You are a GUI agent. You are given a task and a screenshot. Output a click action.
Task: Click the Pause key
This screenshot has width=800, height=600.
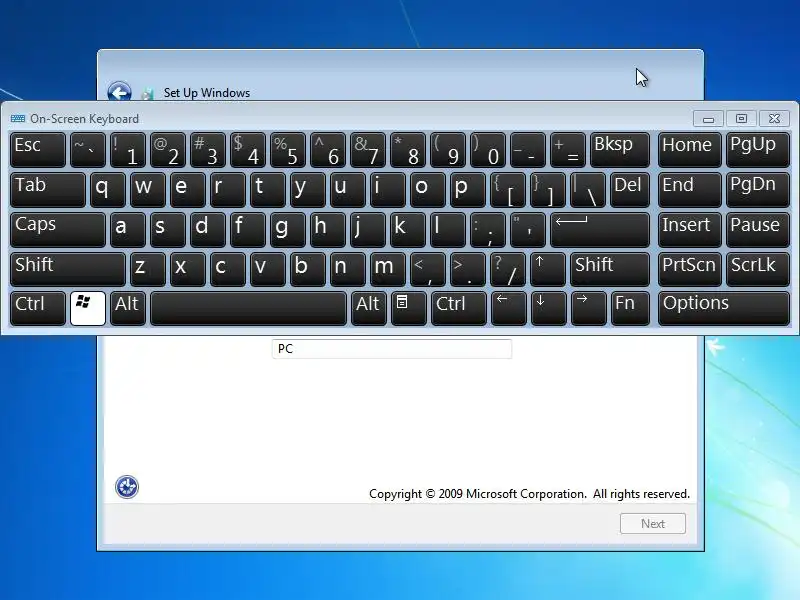coord(758,230)
